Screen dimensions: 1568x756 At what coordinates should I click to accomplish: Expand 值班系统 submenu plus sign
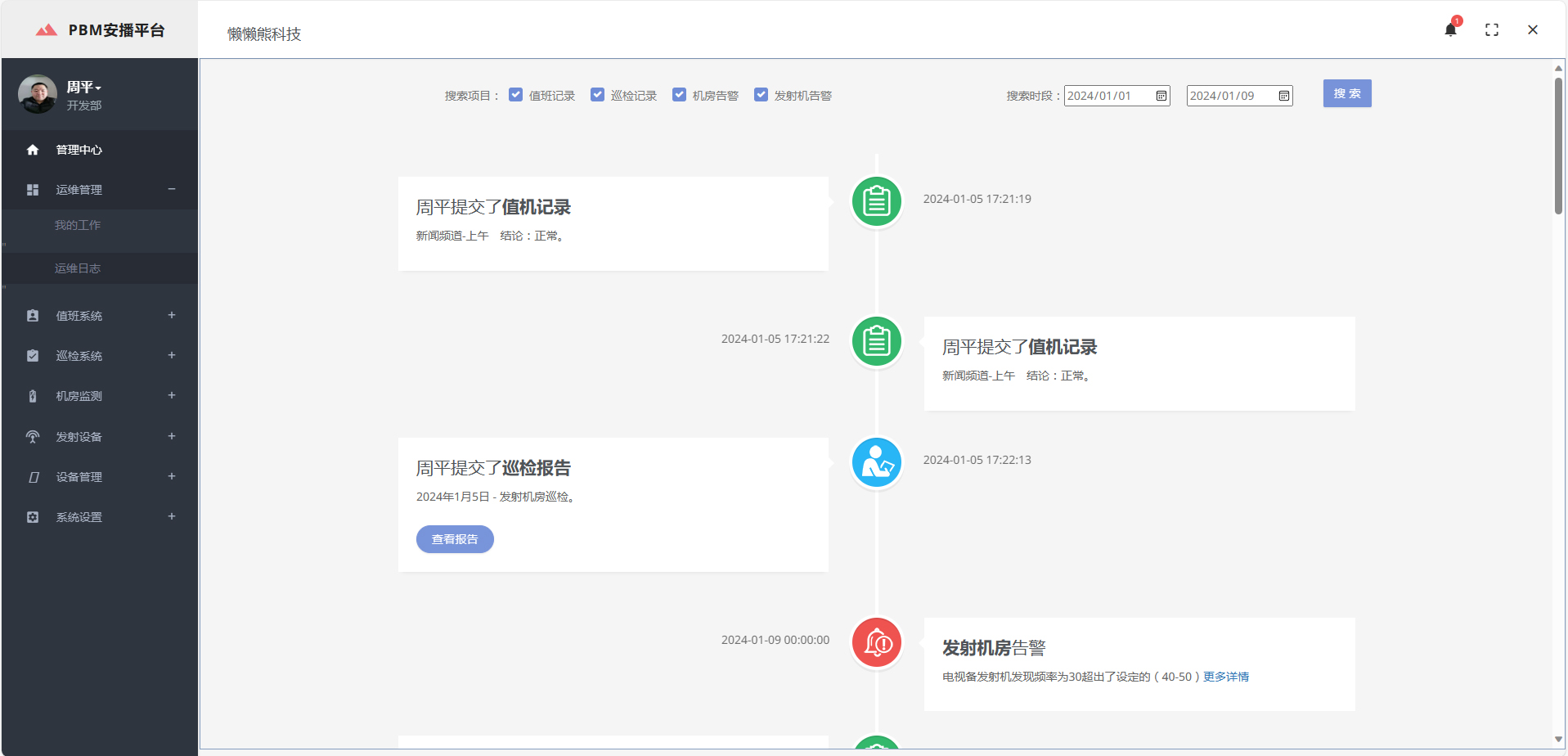172,315
